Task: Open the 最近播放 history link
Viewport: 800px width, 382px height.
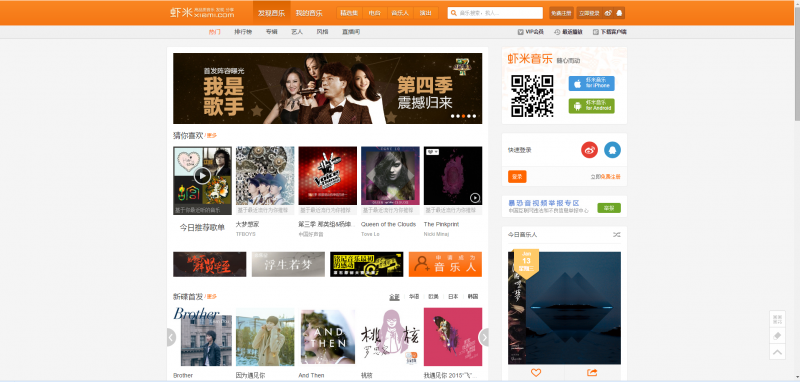Action: click(568, 32)
